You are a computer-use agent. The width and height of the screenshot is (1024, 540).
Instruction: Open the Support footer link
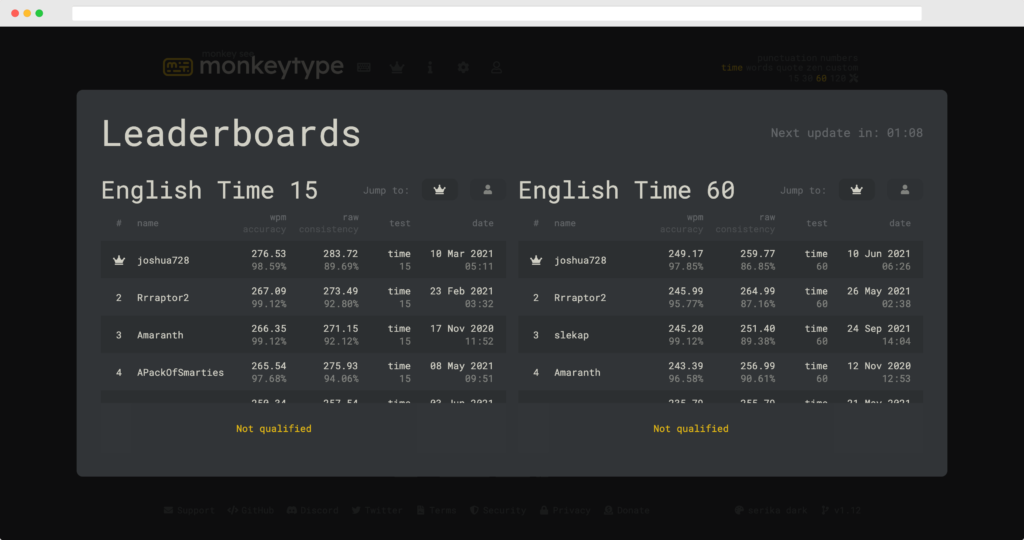[189, 510]
